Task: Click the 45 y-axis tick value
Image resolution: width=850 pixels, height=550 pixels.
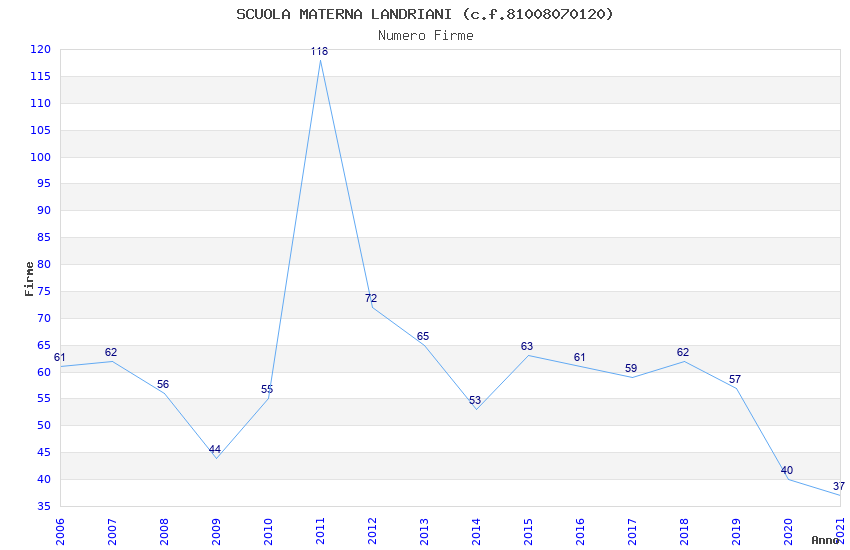Action: (44, 453)
